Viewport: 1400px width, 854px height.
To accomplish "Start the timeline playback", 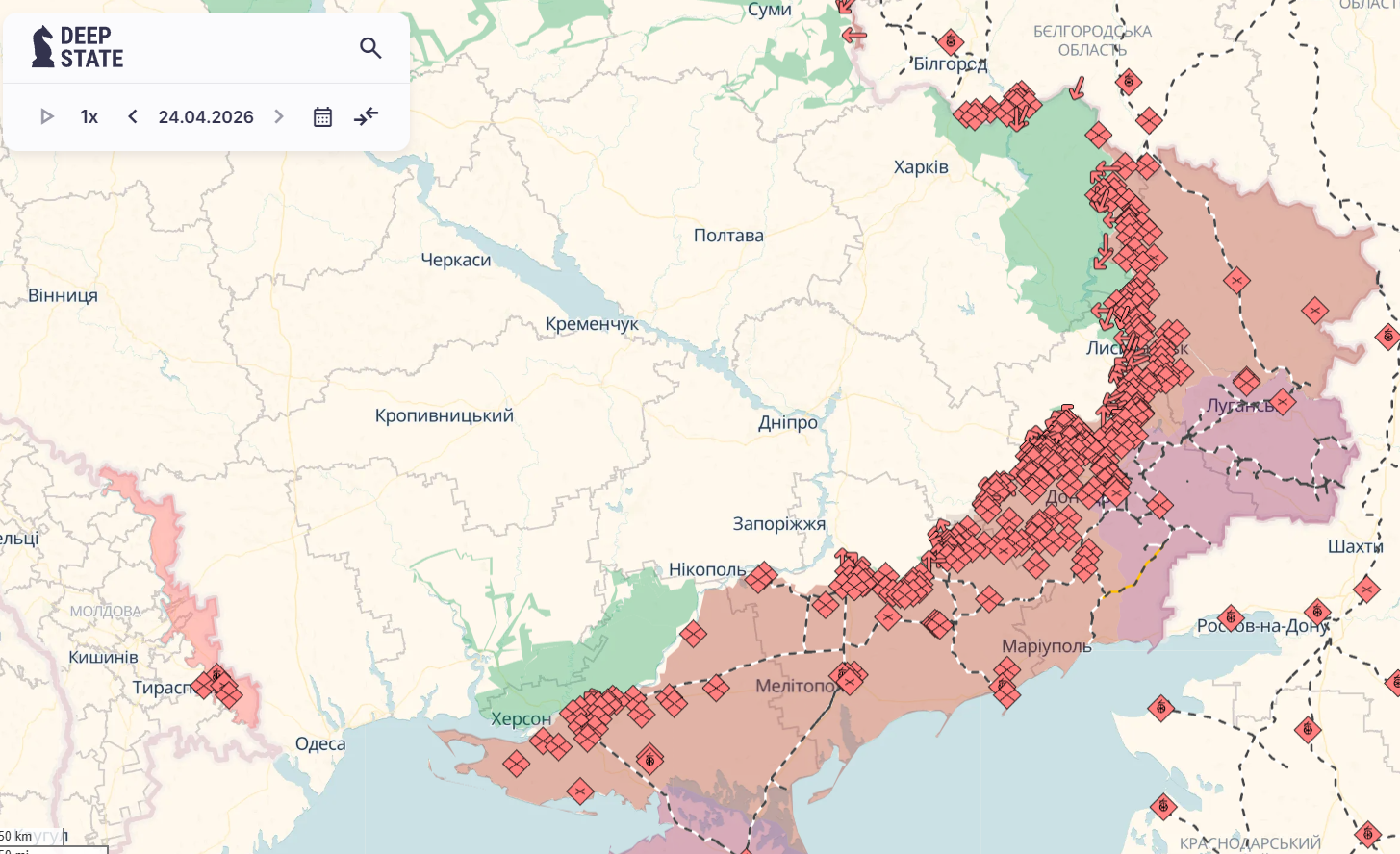I will tap(46, 116).
